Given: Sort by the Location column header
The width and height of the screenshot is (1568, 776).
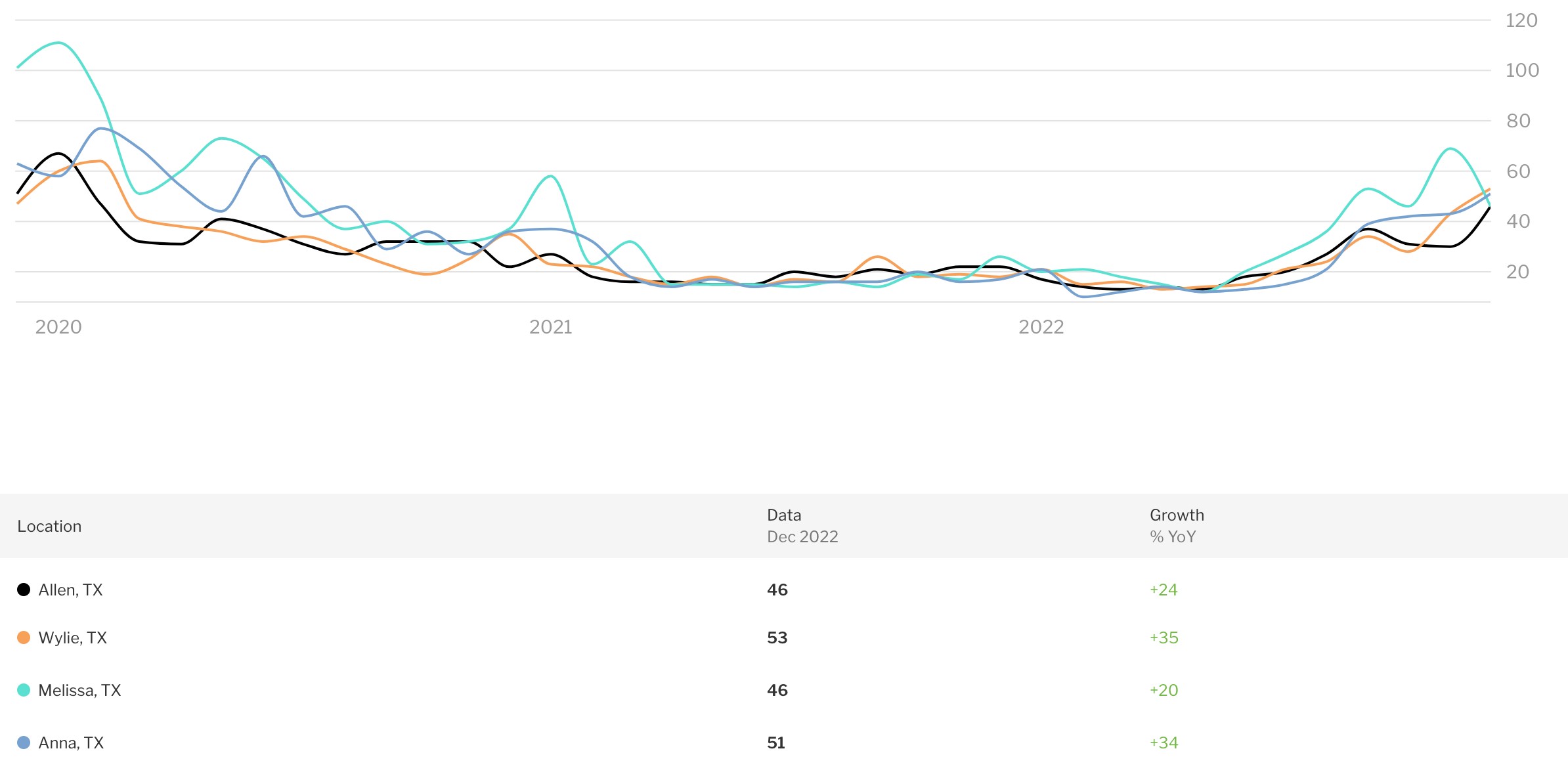Looking at the screenshot, I should [49, 526].
